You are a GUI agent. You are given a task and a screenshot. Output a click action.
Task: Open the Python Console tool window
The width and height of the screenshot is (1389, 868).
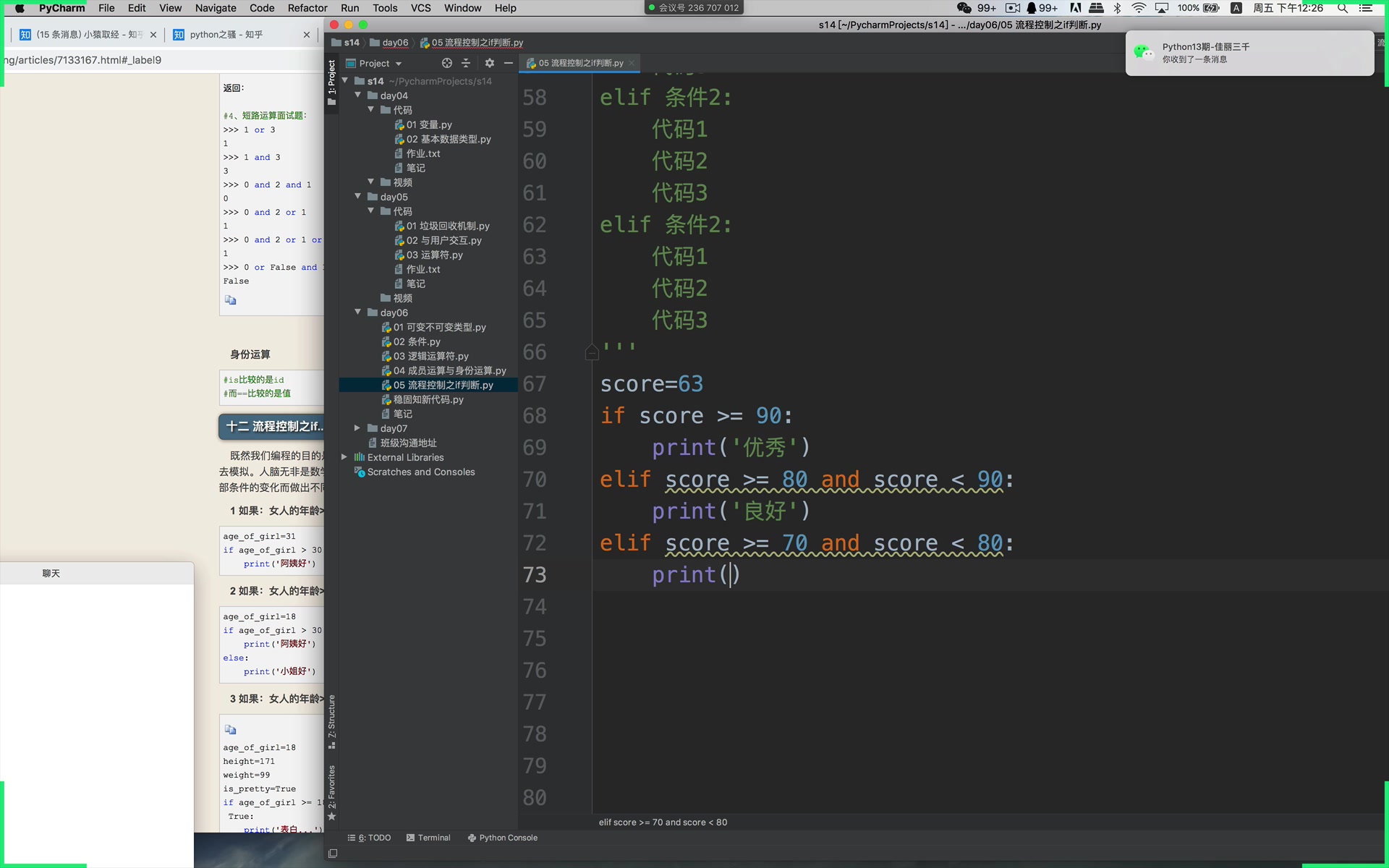(x=503, y=838)
